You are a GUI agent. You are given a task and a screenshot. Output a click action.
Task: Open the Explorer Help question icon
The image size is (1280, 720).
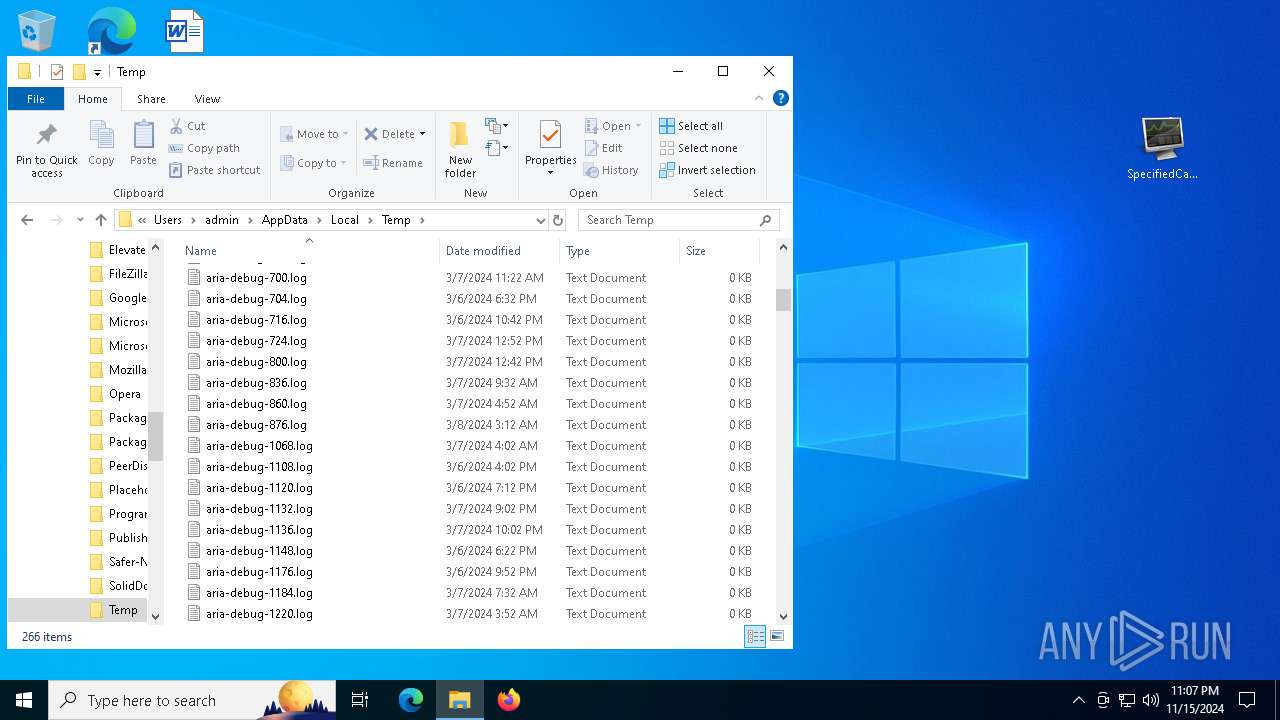(781, 98)
